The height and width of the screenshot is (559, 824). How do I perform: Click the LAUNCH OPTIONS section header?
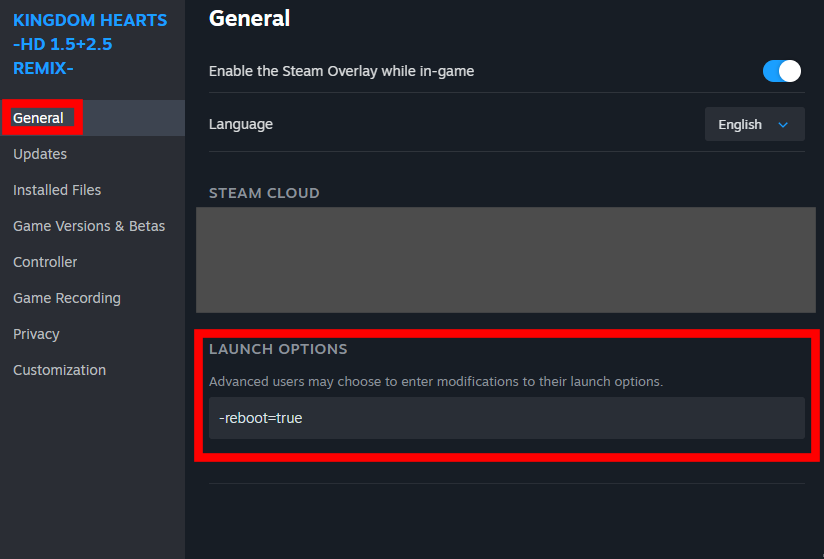pos(278,349)
